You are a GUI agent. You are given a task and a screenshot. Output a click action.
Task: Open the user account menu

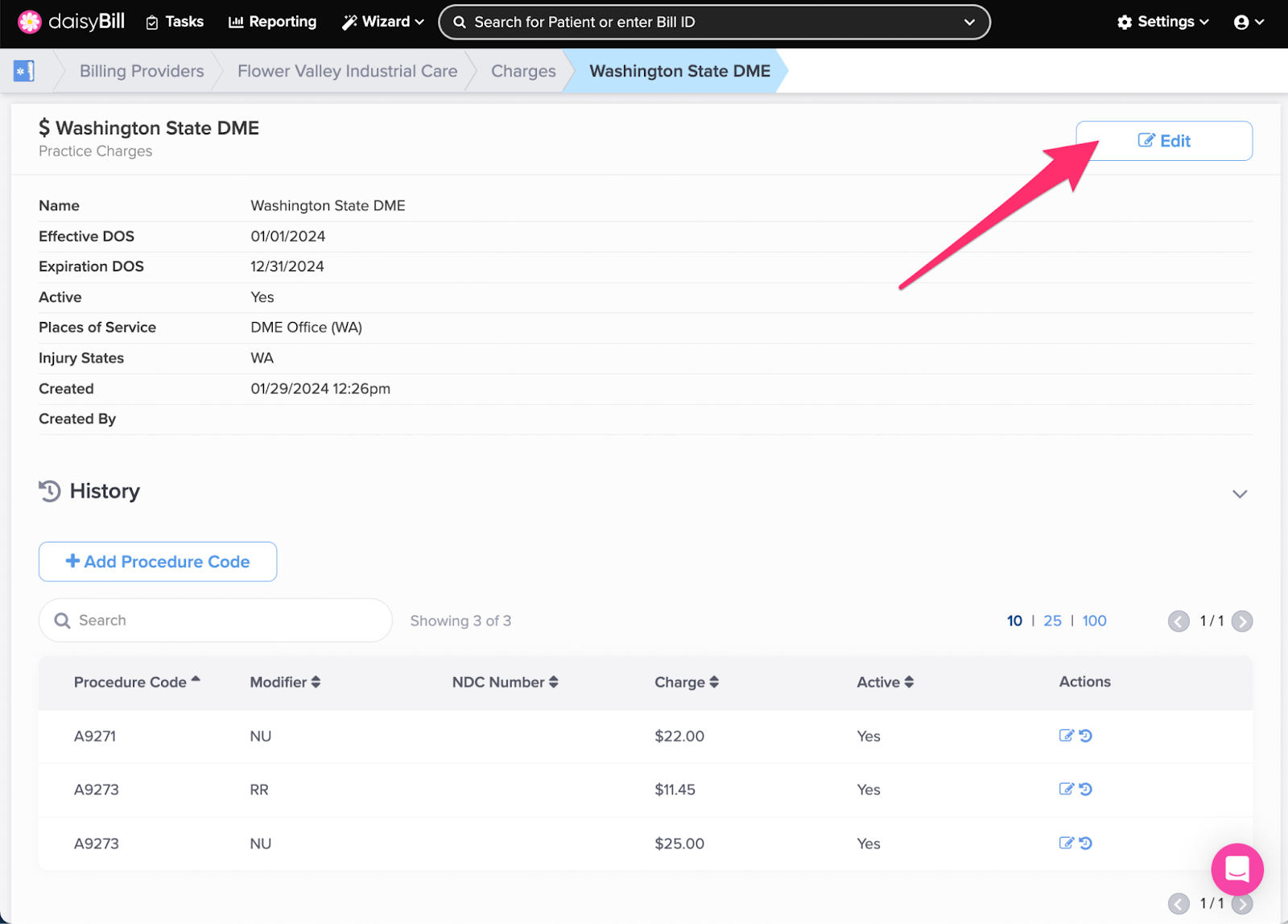(x=1249, y=23)
